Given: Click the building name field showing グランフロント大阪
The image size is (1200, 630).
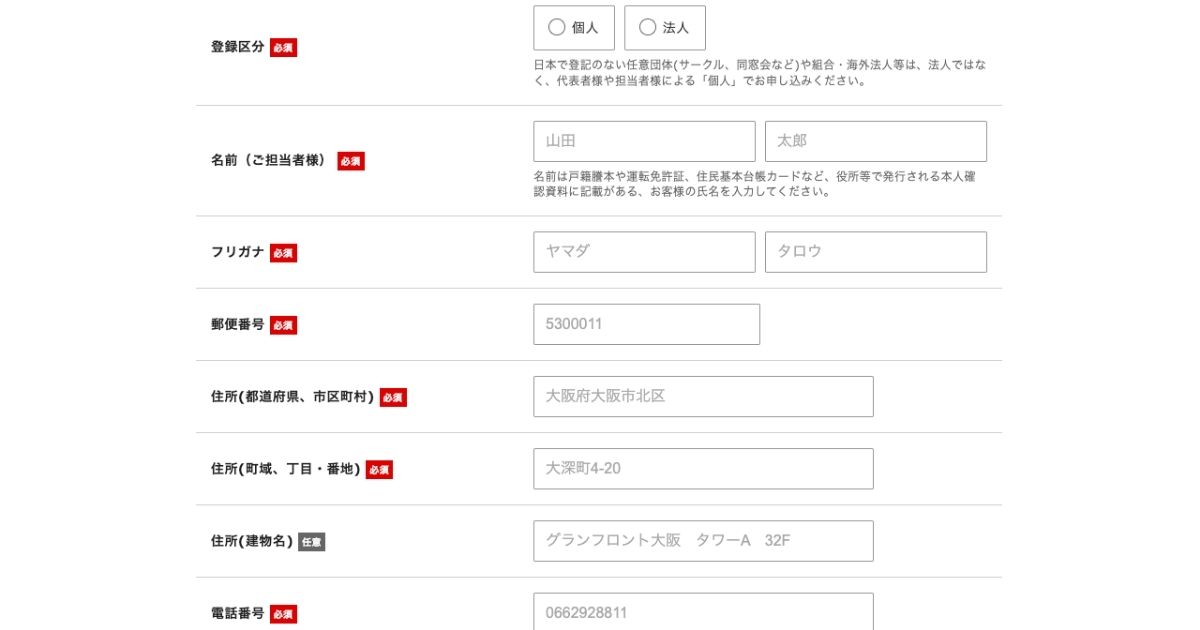Looking at the screenshot, I should pos(703,540).
